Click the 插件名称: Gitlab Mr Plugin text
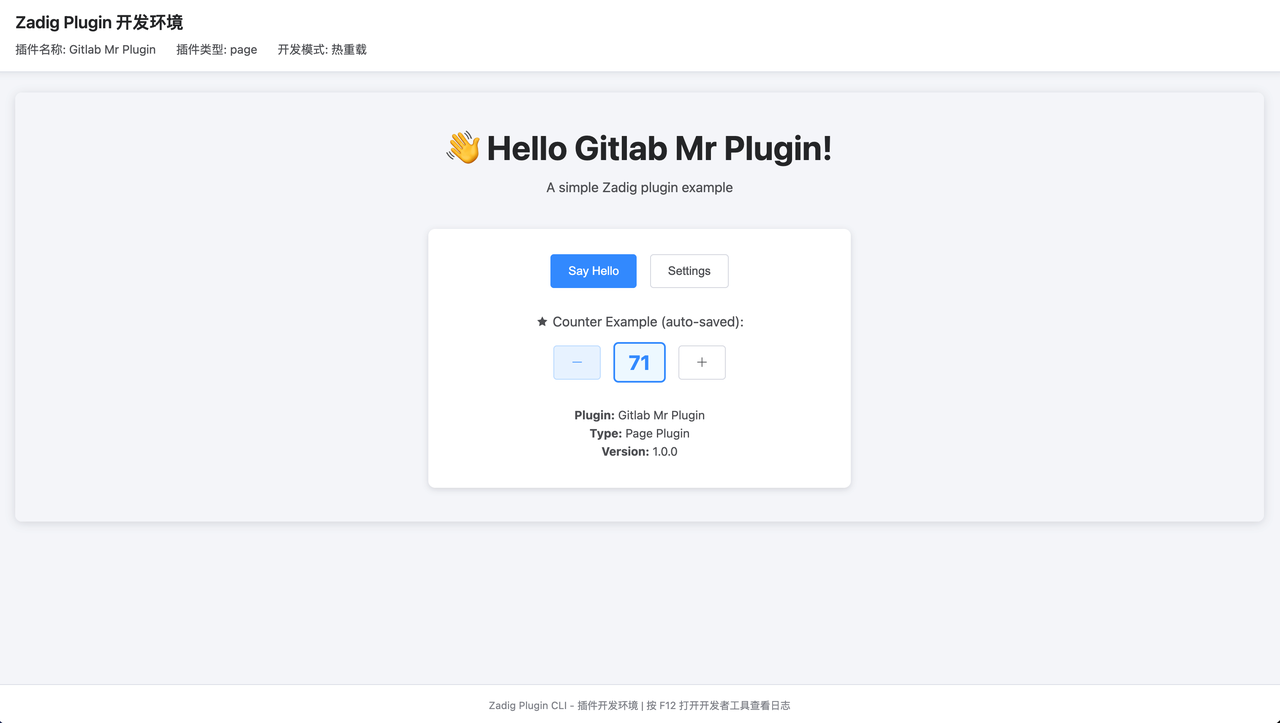This screenshot has width=1280, height=723. (86, 49)
